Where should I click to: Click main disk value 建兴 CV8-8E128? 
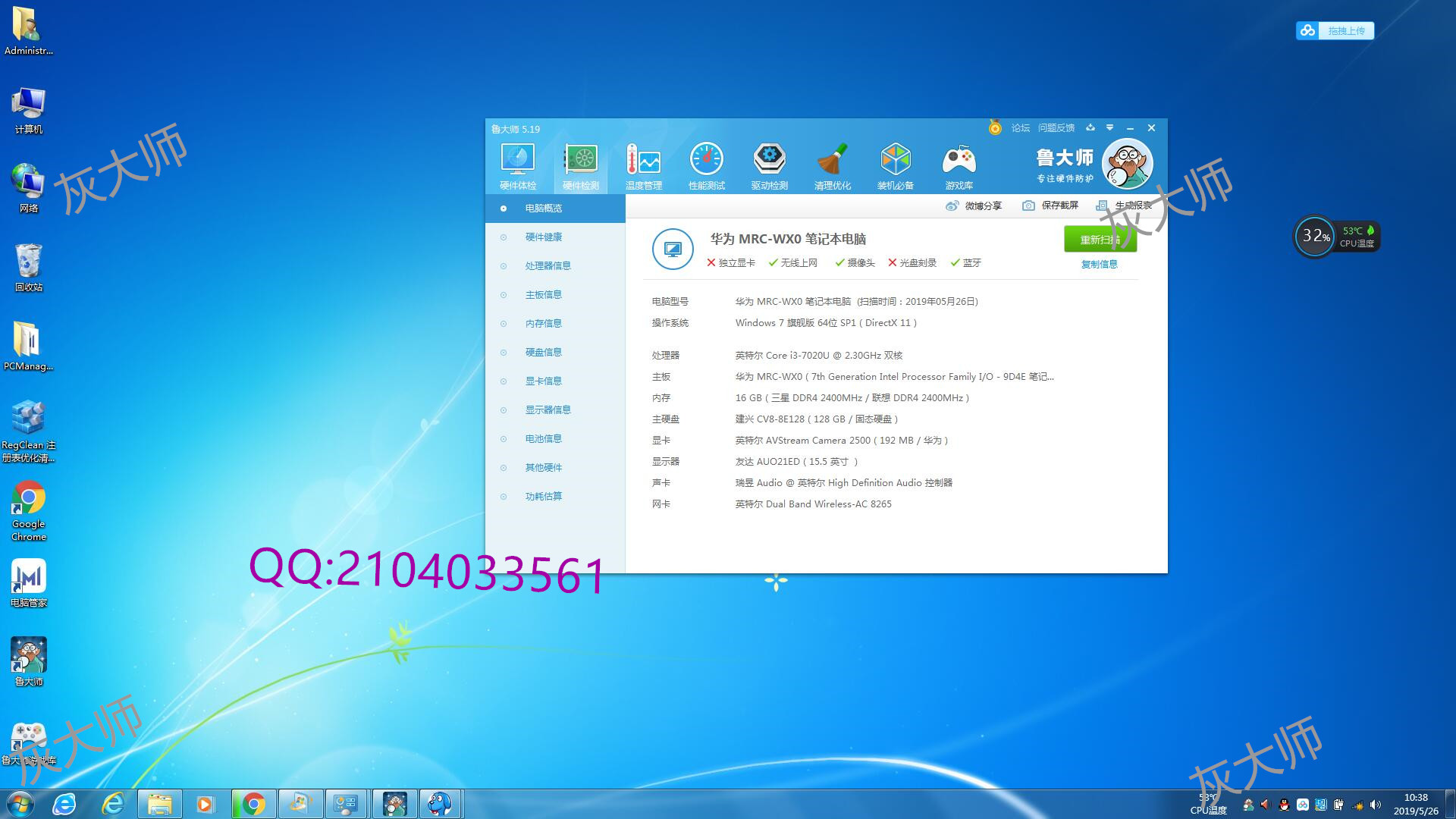coord(817,419)
